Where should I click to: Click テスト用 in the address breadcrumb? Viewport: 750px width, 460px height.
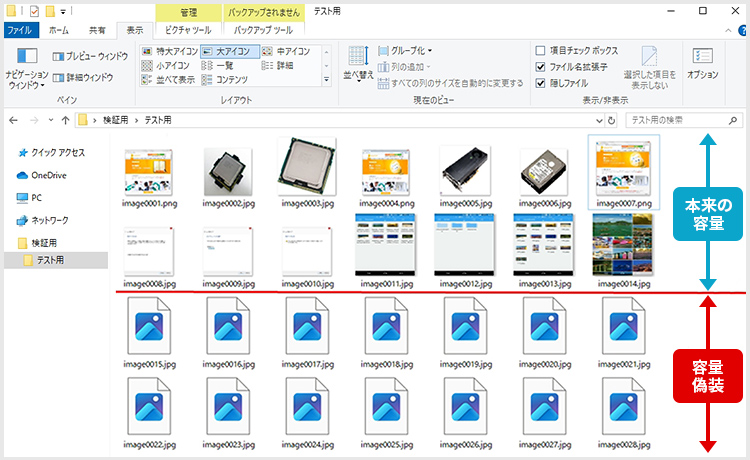tap(158, 120)
